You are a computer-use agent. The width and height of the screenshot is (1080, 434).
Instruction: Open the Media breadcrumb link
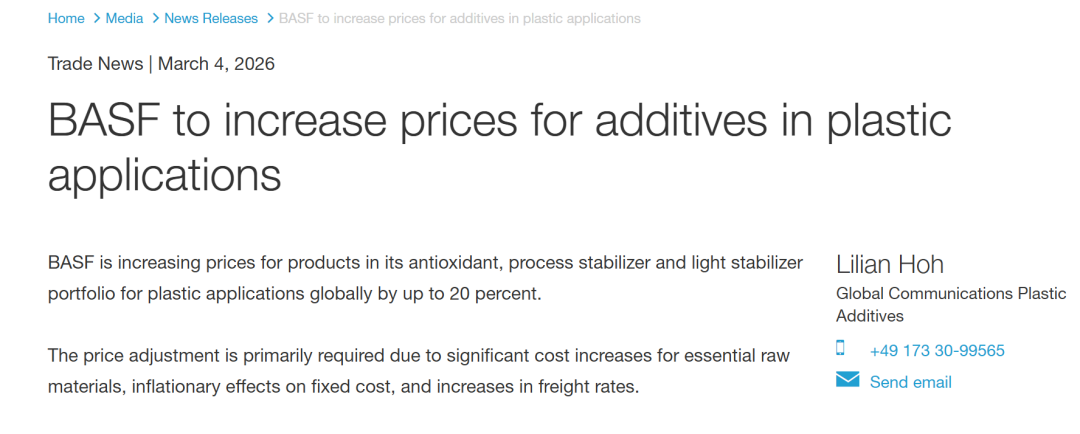point(124,19)
